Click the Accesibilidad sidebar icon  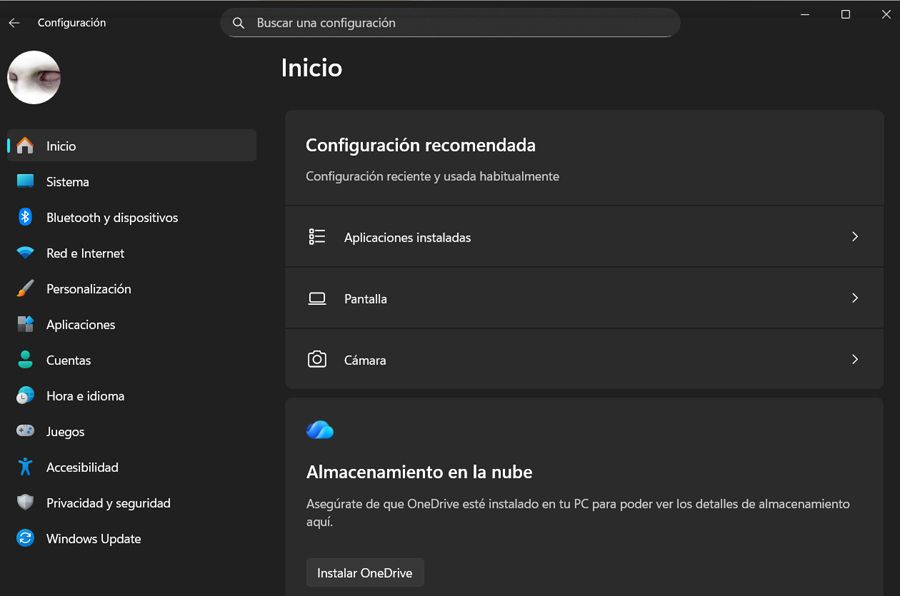[x=27, y=467]
